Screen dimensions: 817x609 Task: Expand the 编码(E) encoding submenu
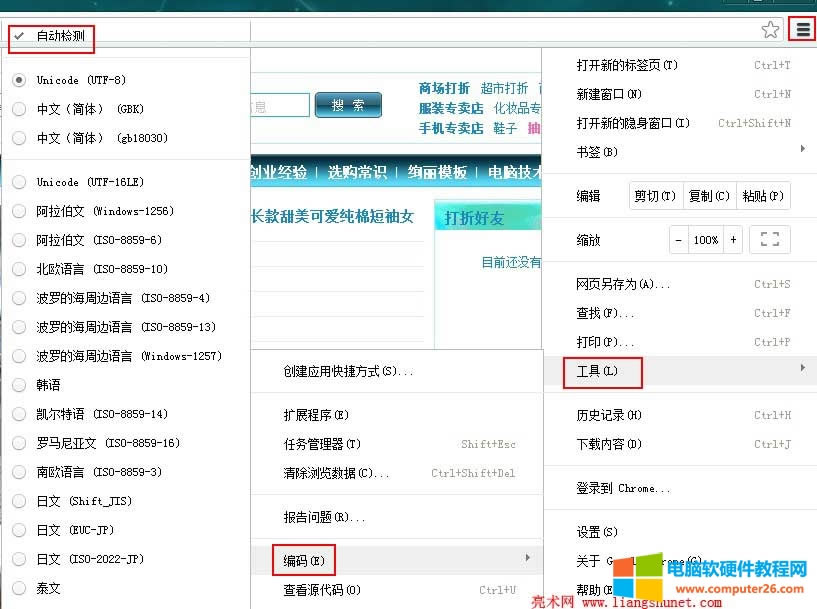coord(304,560)
